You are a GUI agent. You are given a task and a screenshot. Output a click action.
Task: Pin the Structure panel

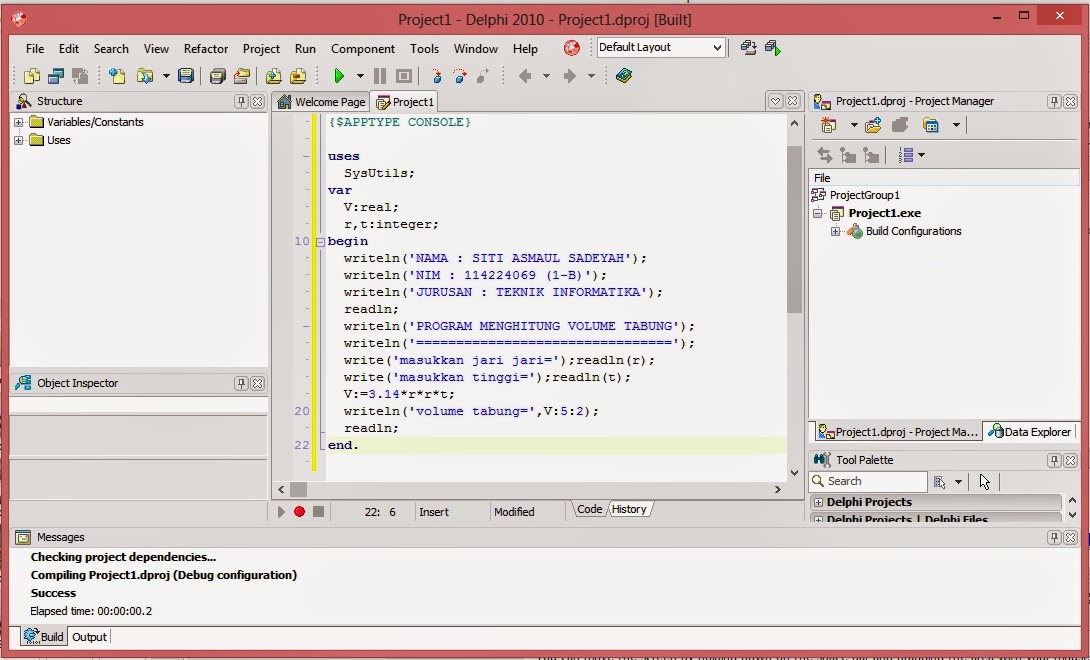click(241, 102)
